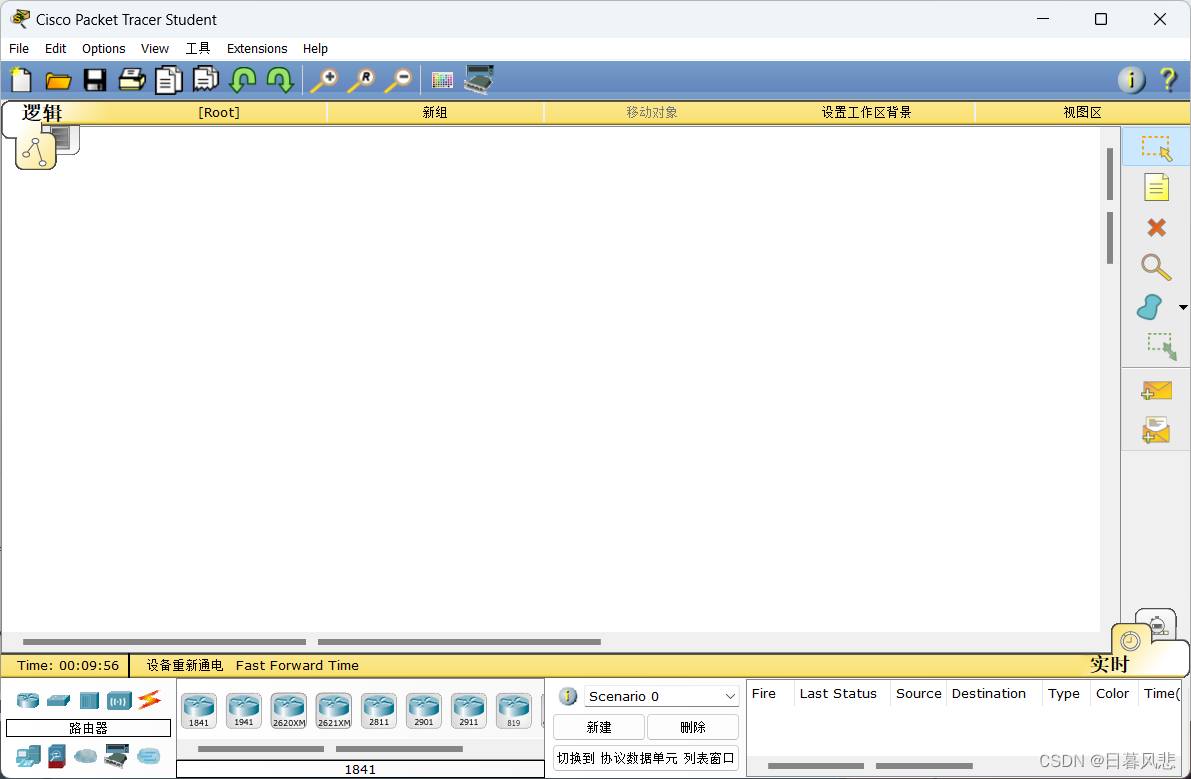Screen dimensions: 1191x779
Task: Pick the 2620XM router
Action: coord(289,711)
